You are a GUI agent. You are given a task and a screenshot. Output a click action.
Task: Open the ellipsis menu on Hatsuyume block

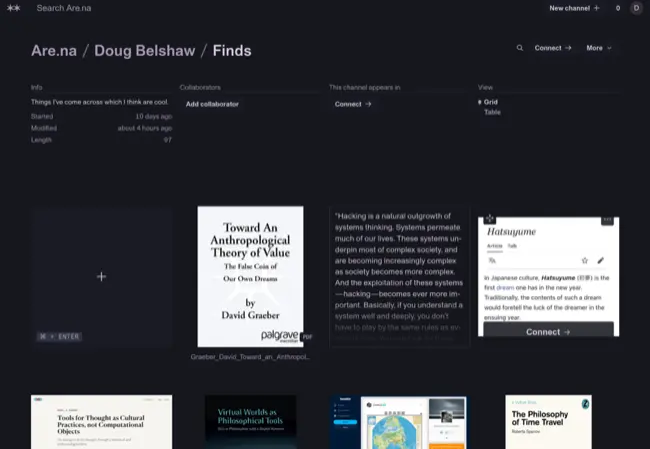point(607,220)
